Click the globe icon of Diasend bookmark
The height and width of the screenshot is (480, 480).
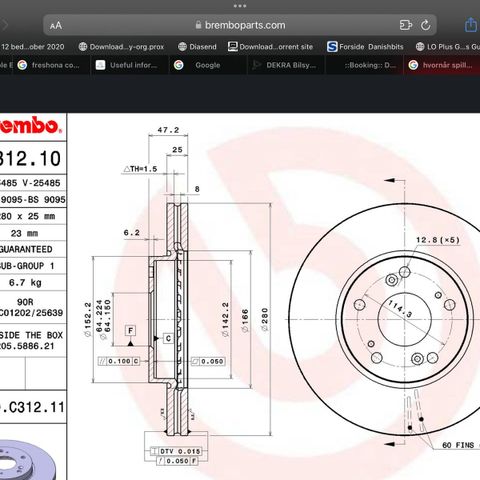click(x=182, y=47)
